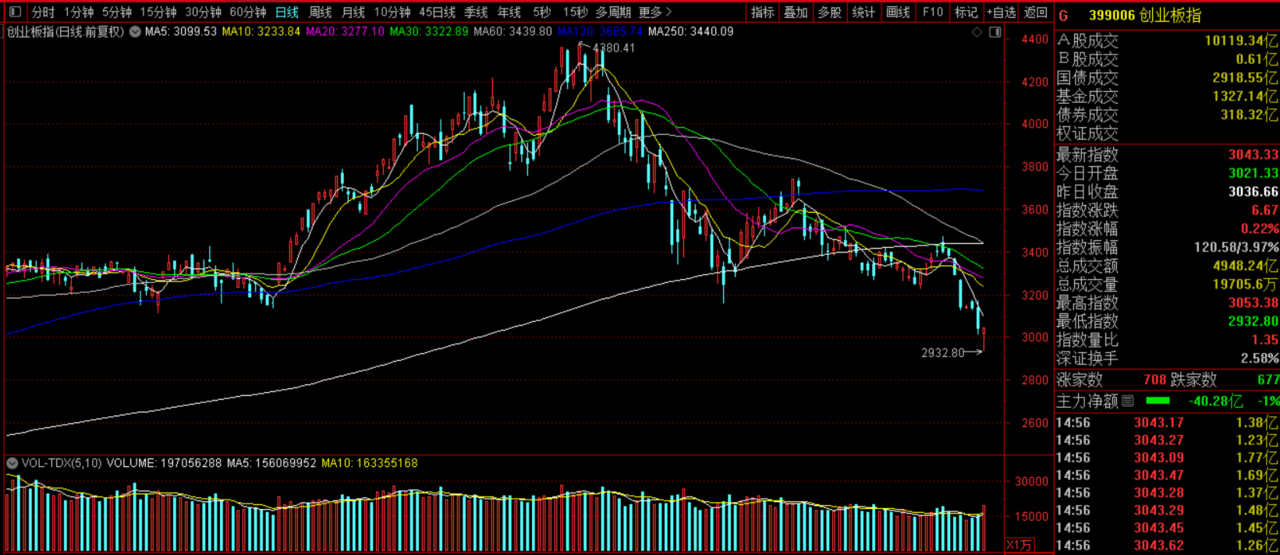Switch to 周线 weekly chart

pyautogui.click(x=320, y=13)
